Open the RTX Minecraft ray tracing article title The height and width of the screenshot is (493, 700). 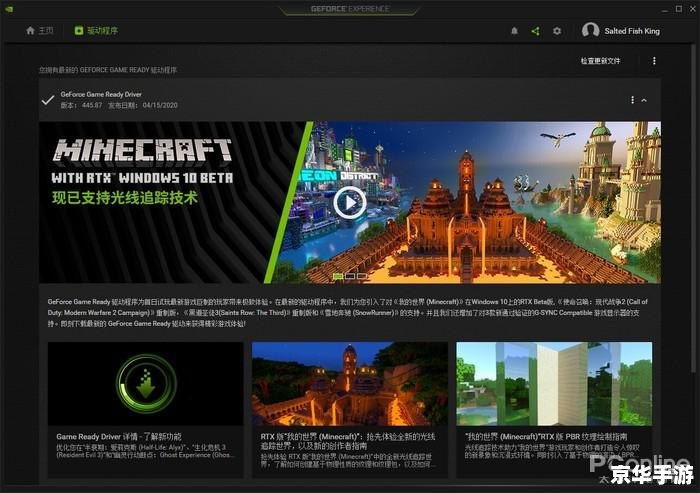pyautogui.click(x=348, y=441)
